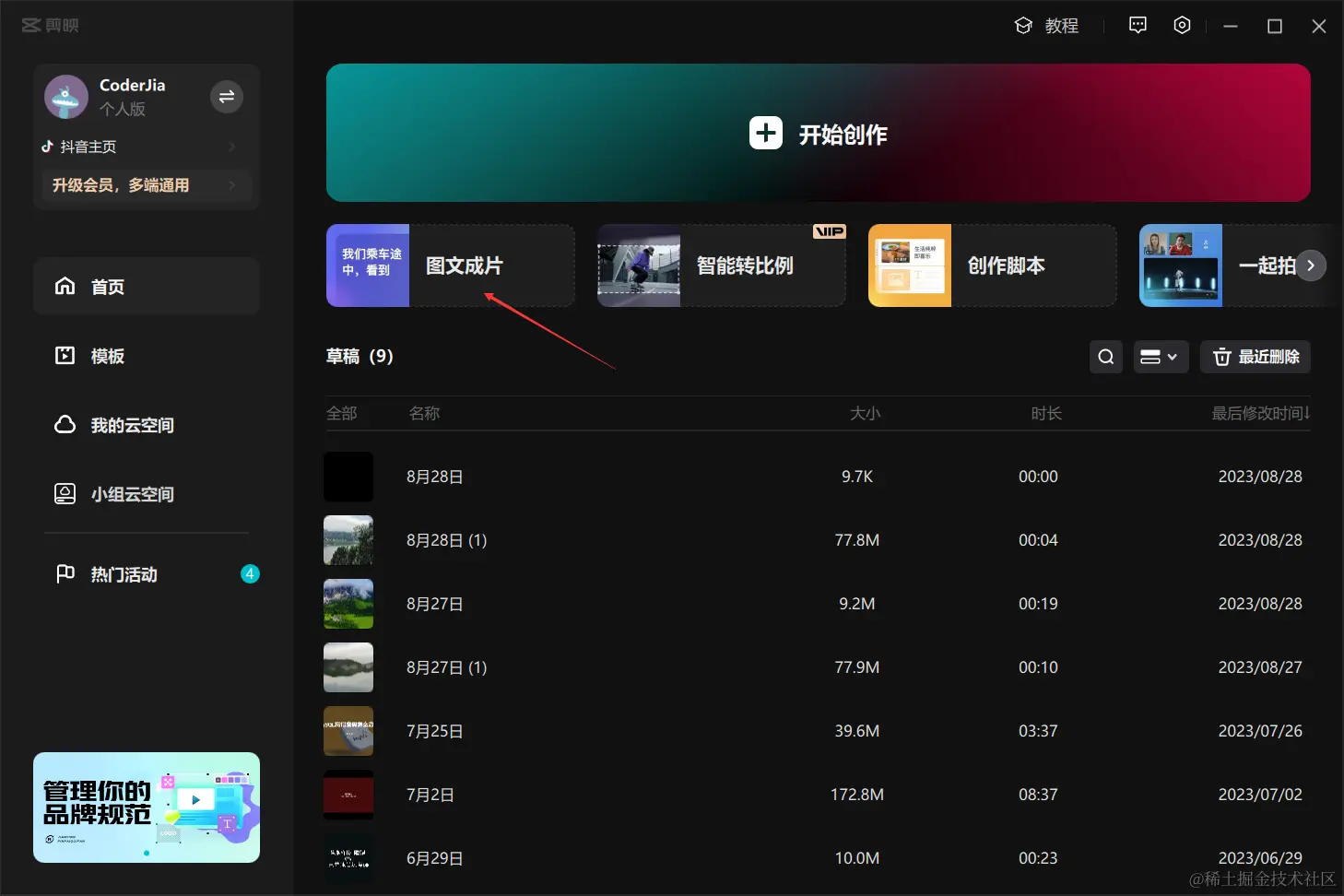This screenshot has width=1344, height=896.
Task: Click the 热门活动 notification badge 4
Action: [x=250, y=574]
